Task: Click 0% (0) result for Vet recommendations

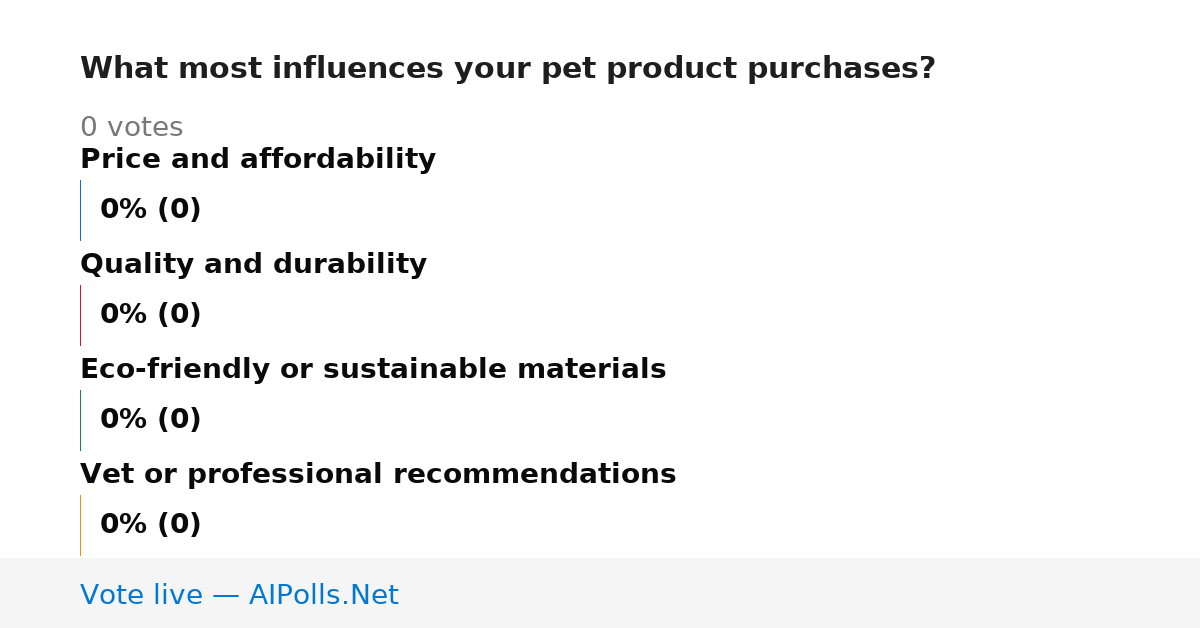Action: tap(151, 525)
